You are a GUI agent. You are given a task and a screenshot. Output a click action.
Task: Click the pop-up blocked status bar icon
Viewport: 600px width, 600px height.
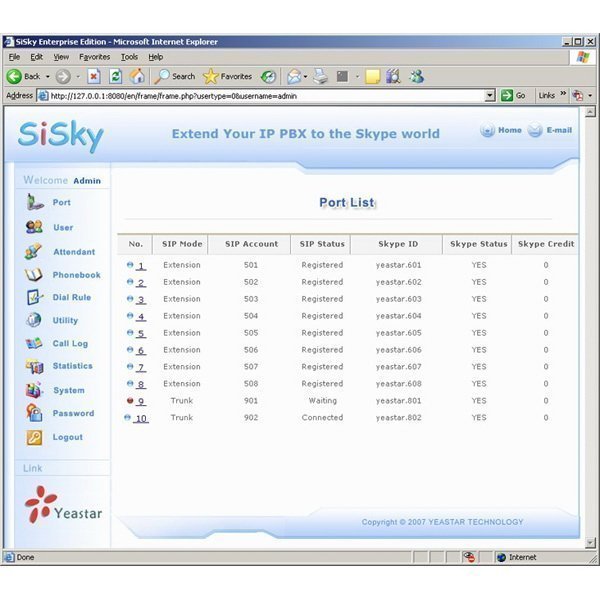[469, 557]
